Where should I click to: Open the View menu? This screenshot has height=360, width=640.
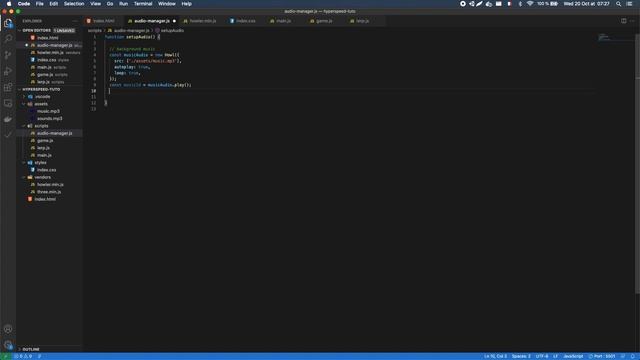point(96,4)
